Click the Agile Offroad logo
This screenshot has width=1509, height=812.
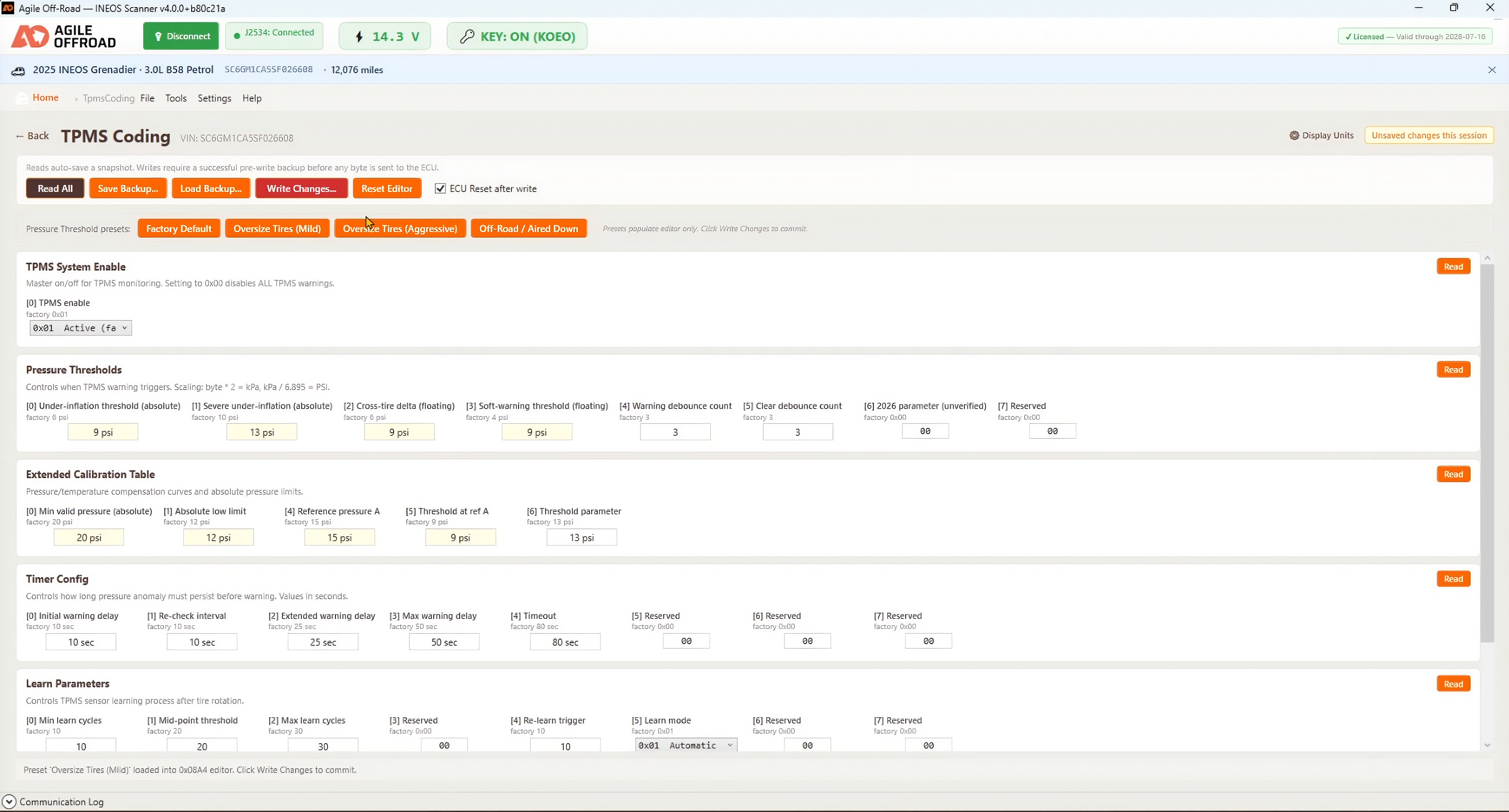[x=64, y=36]
